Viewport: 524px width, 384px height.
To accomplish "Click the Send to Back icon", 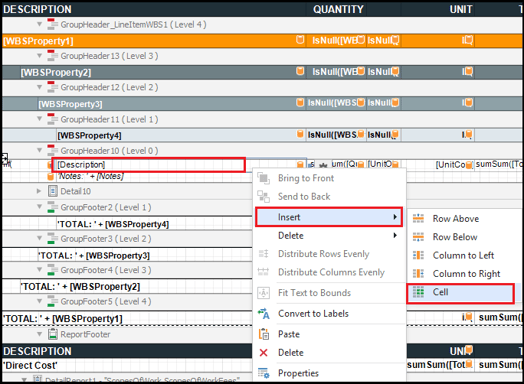I will [263, 197].
